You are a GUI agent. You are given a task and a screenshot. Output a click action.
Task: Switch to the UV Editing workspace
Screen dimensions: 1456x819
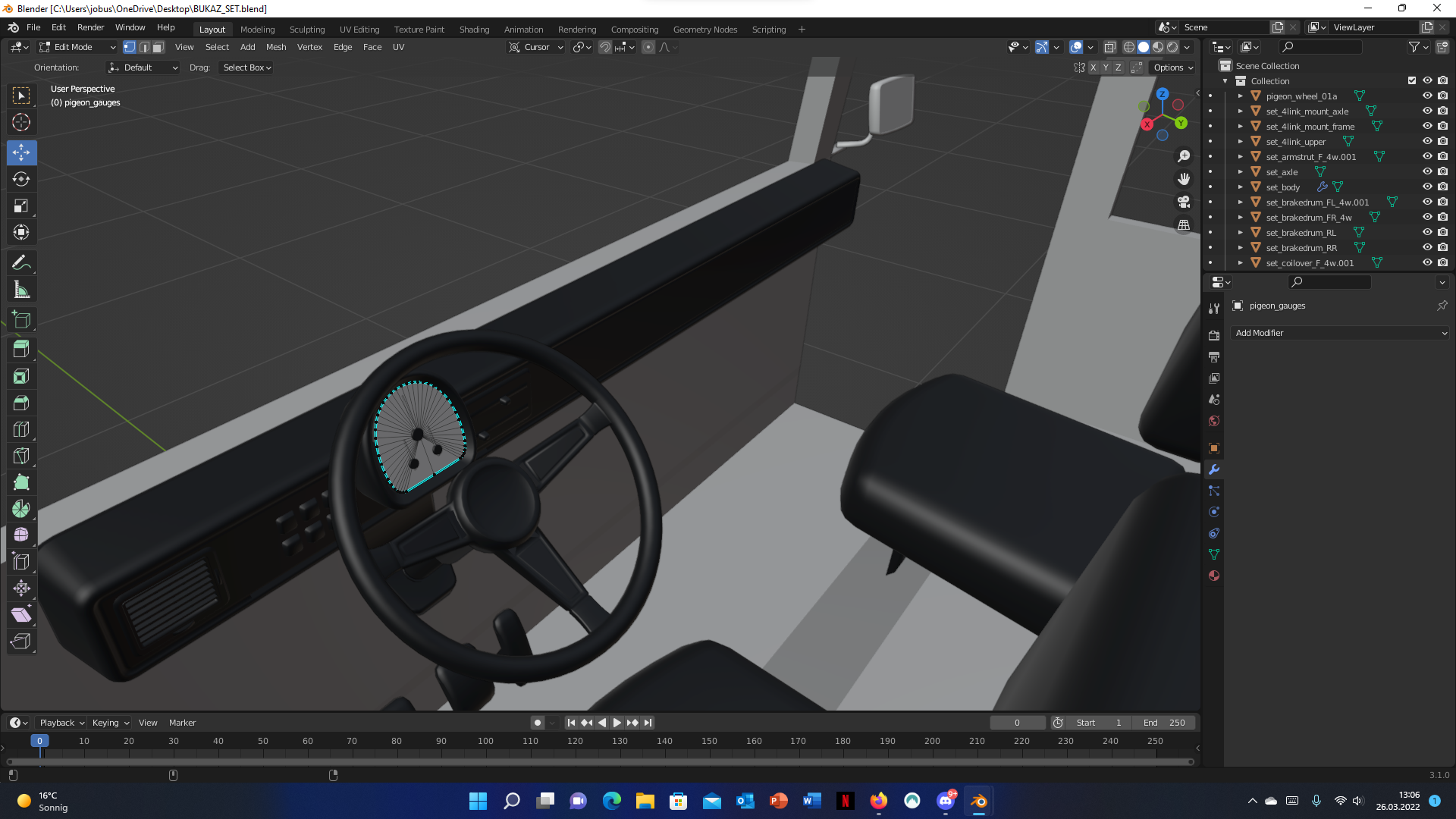(x=359, y=30)
